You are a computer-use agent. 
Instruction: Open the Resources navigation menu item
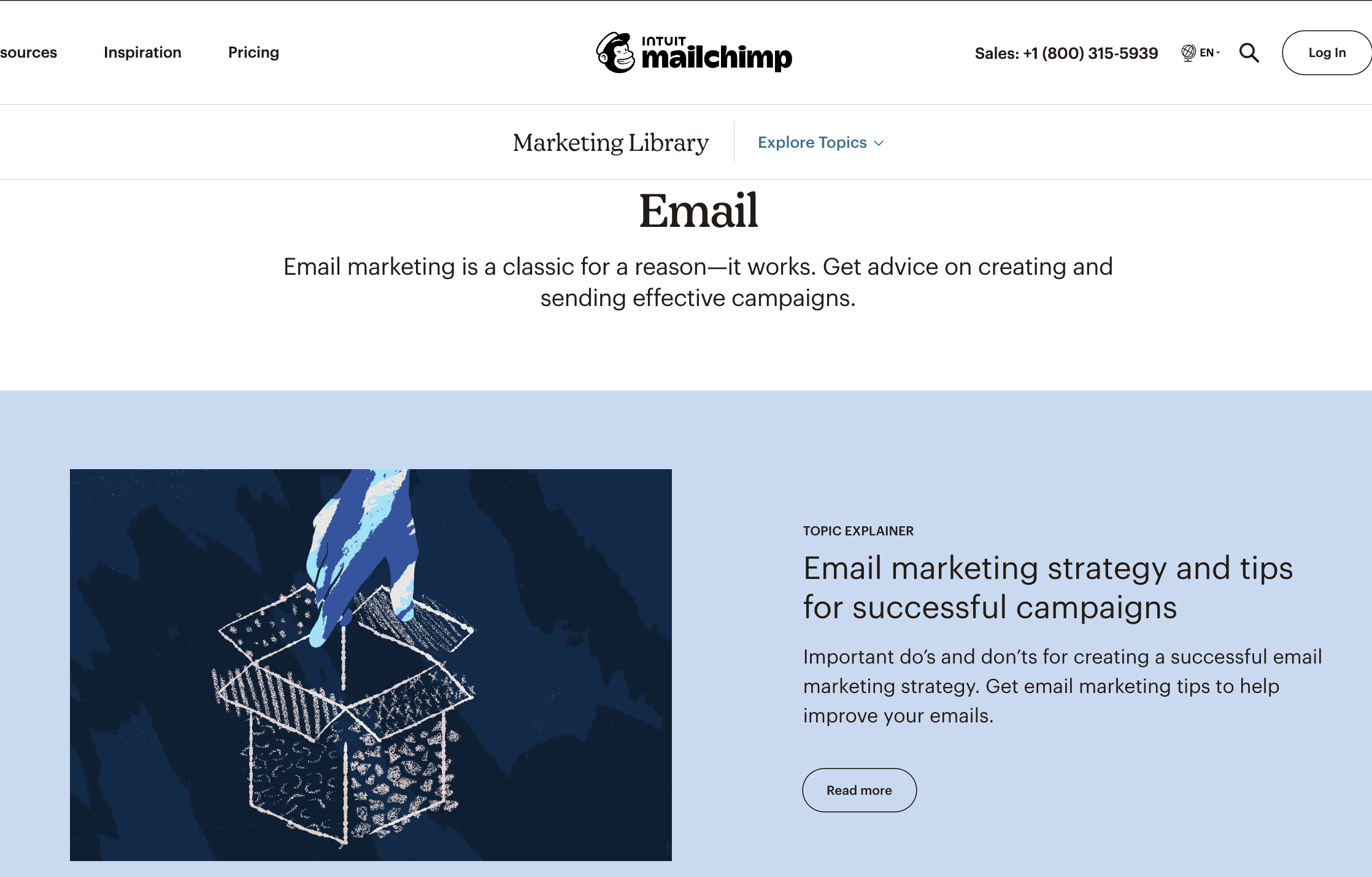[26, 52]
